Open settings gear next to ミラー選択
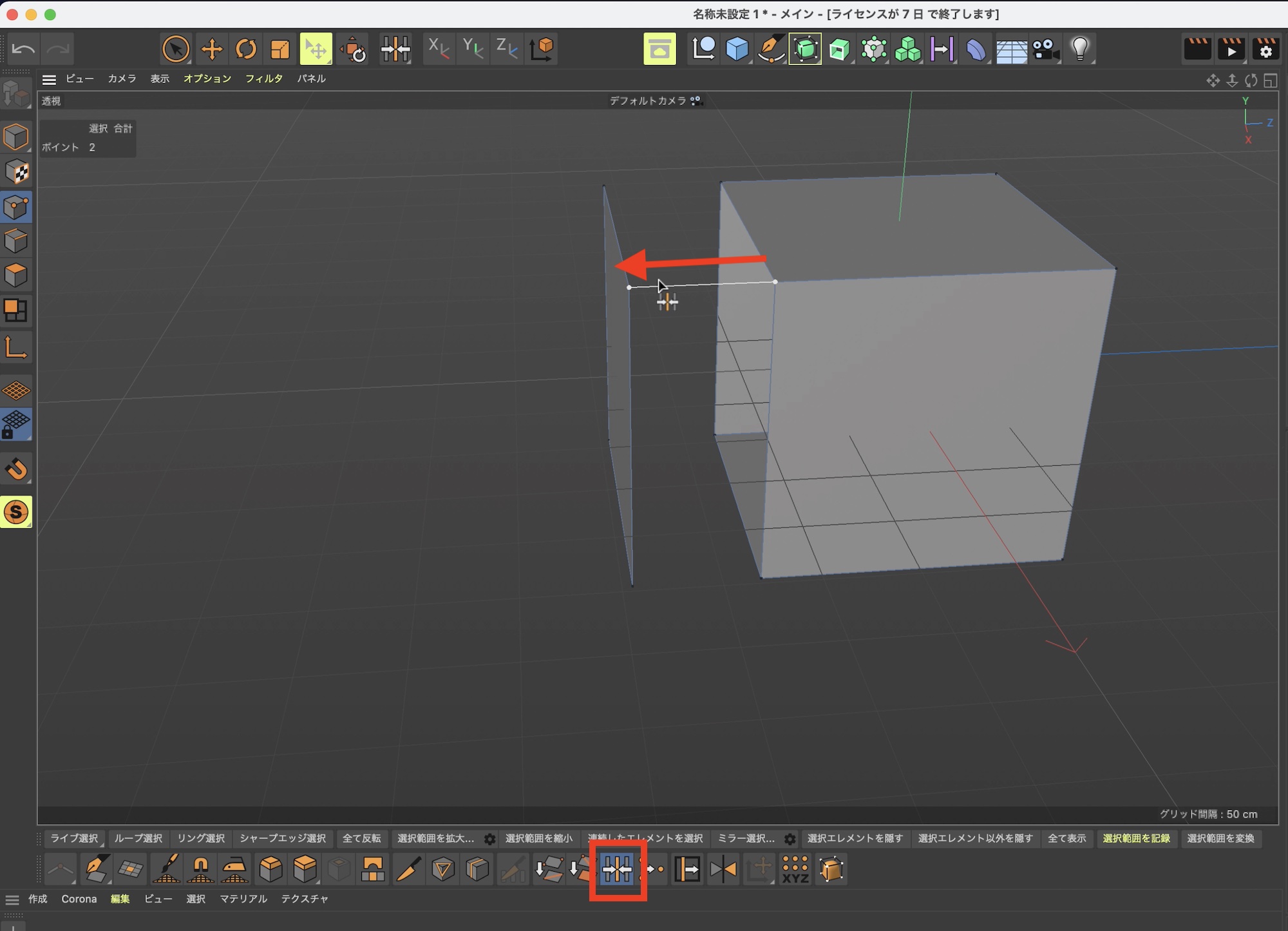The image size is (1288, 931). pyautogui.click(x=790, y=839)
